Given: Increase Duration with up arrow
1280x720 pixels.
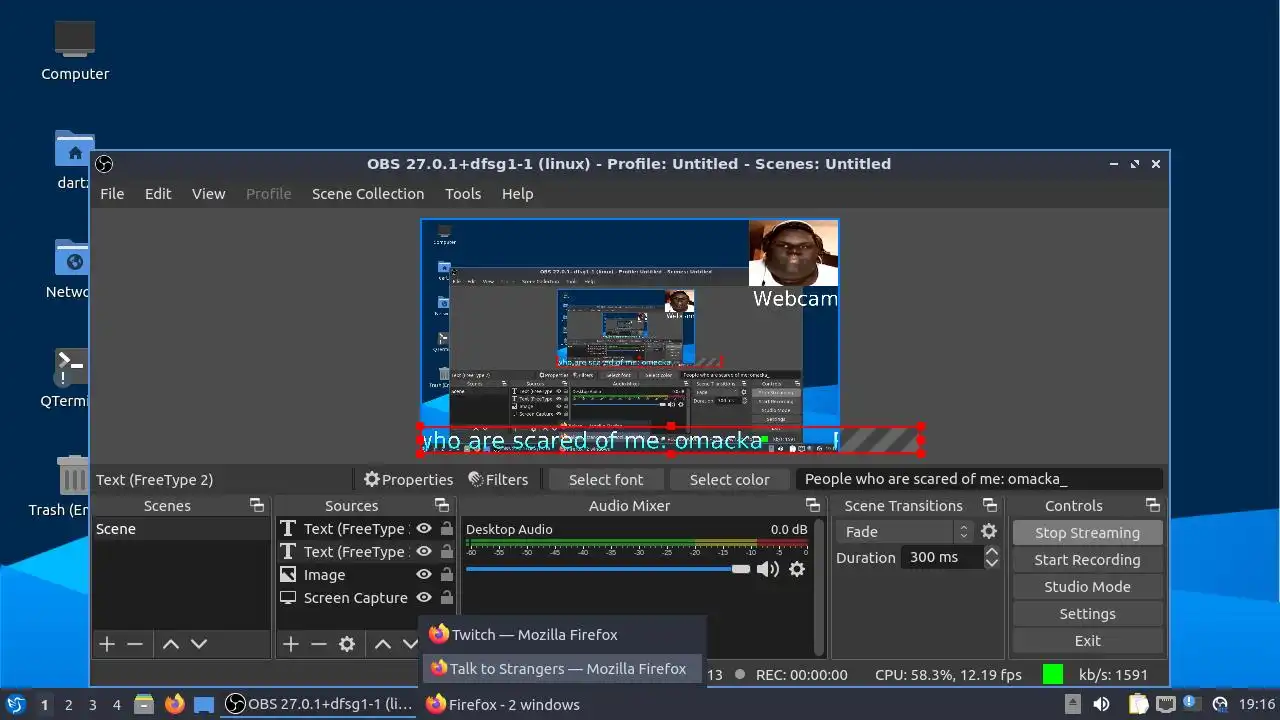Looking at the screenshot, I should click(x=992, y=551).
